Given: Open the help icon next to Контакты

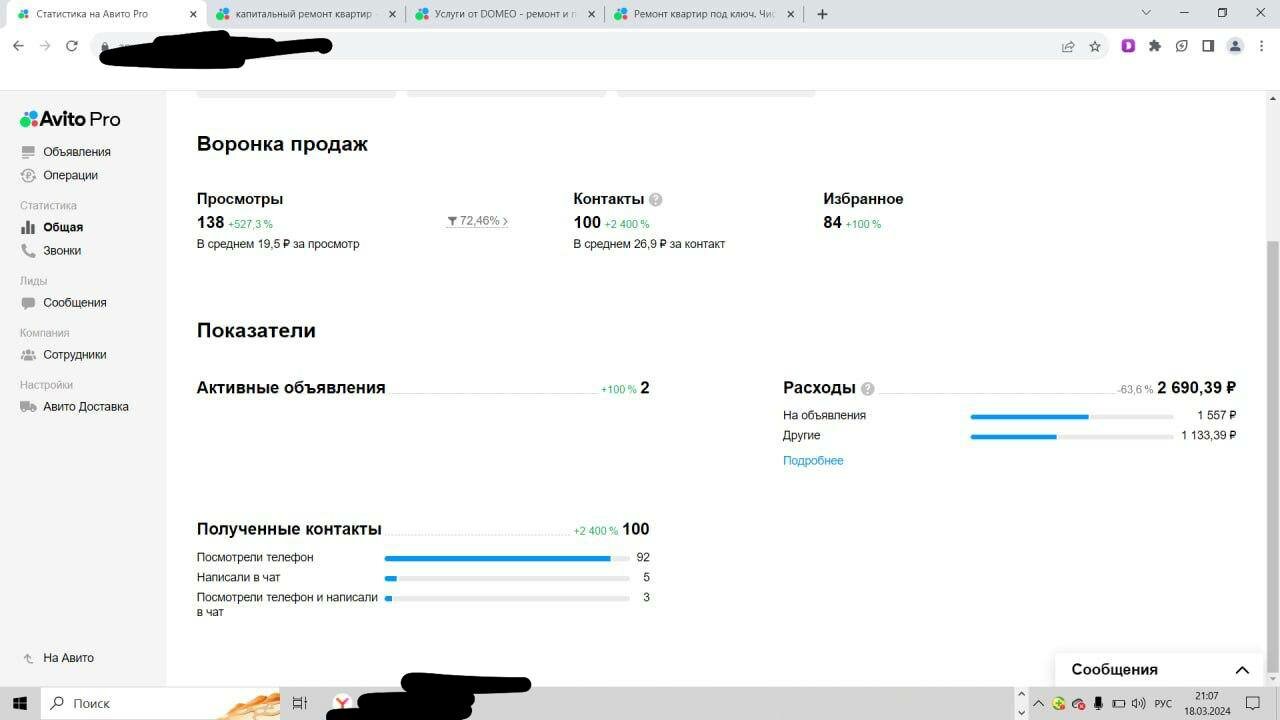Looking at the screenshot, I should 656,199.
